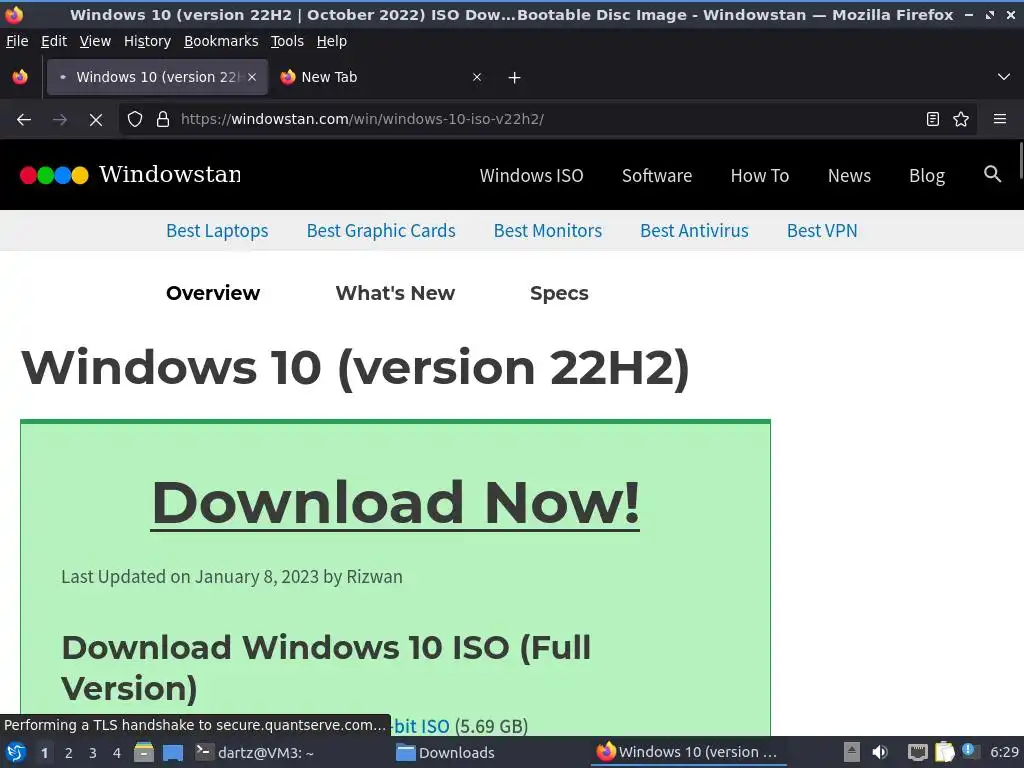Close the Windows 10 tab

252,77
